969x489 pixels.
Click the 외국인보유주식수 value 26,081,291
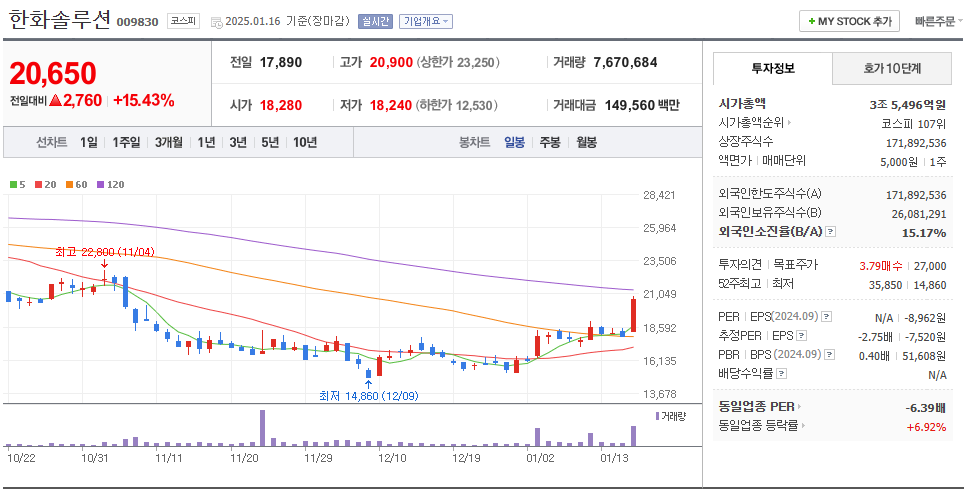[x=919, y=214]
